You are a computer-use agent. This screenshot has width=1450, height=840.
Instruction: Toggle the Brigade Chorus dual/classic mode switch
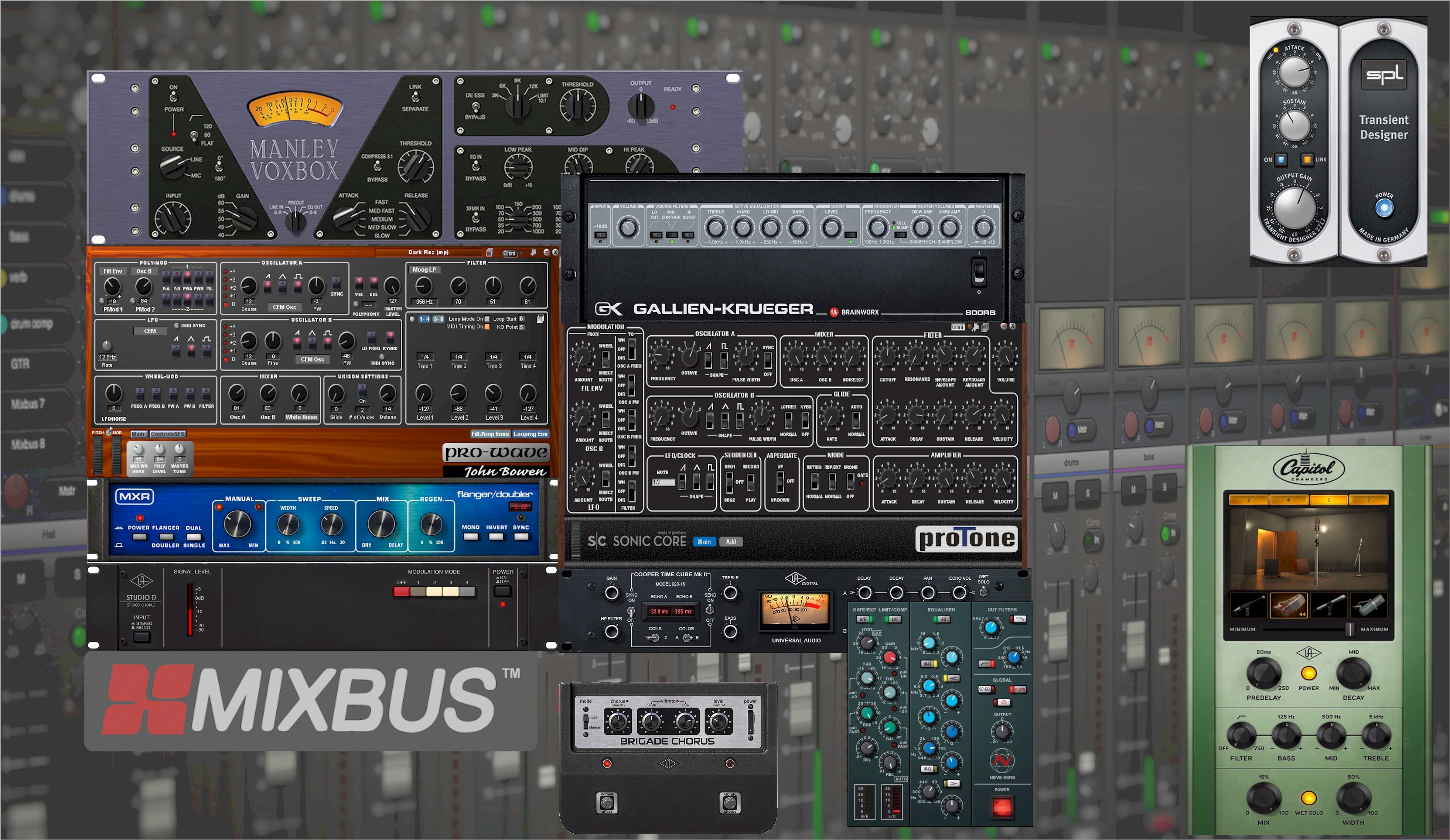tap(586, 722)
